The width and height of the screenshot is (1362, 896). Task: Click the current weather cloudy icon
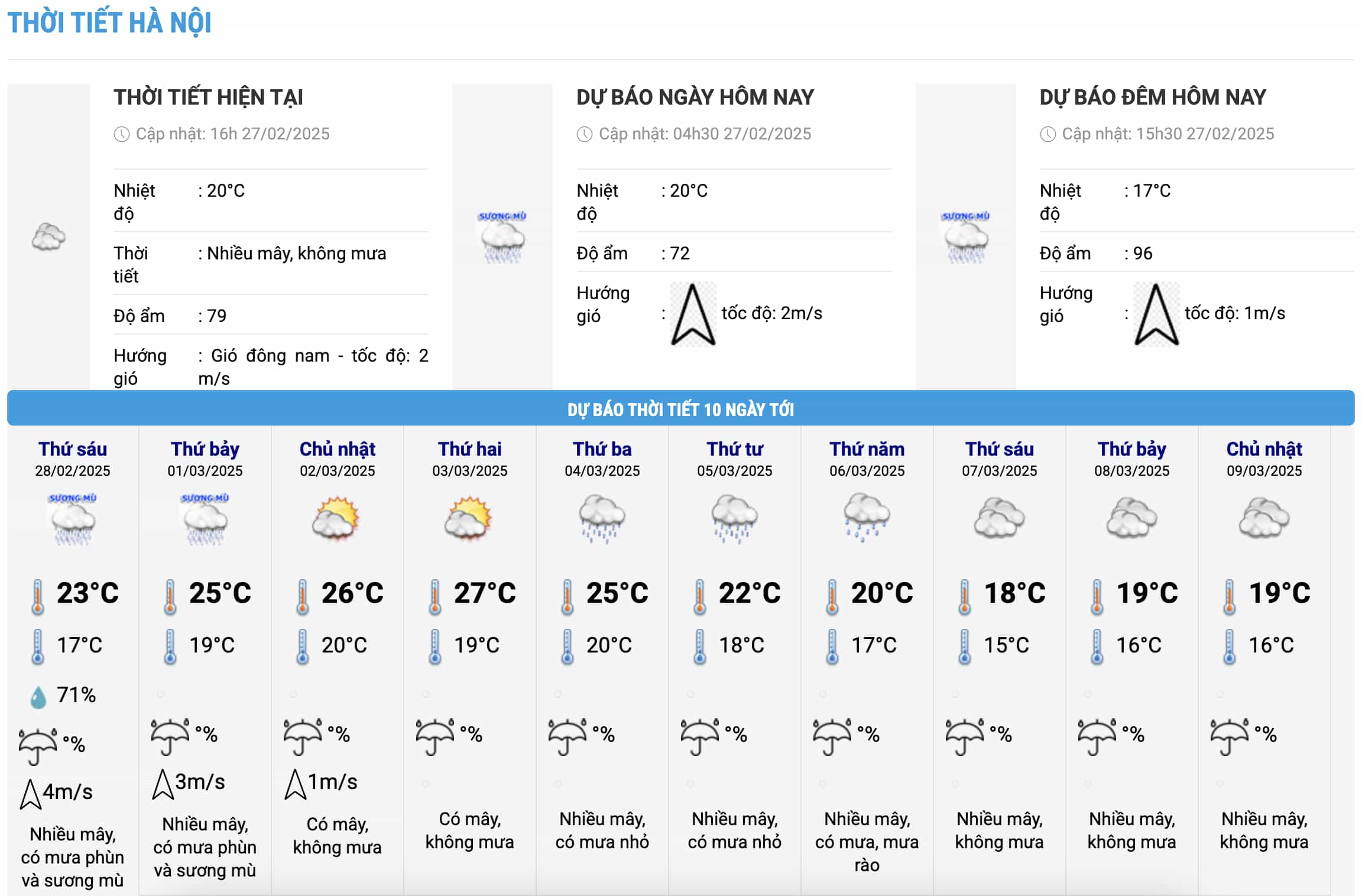click(x=48, y=237)
